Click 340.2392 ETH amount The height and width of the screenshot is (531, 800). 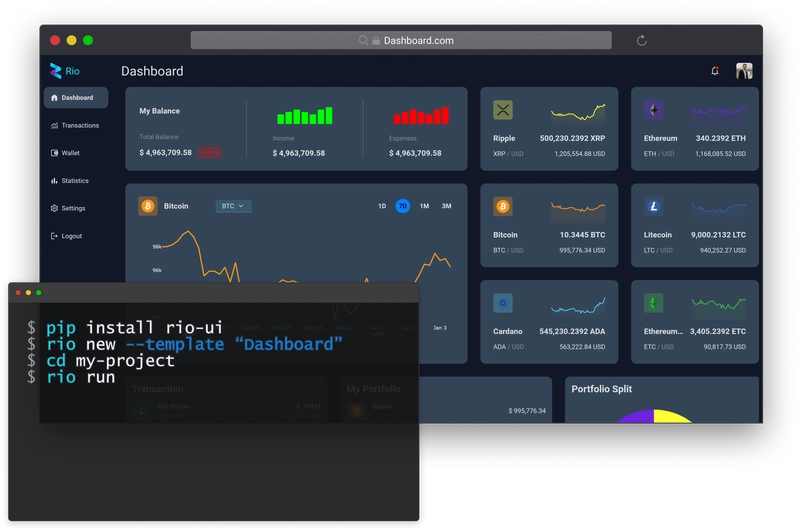[720, 138]
